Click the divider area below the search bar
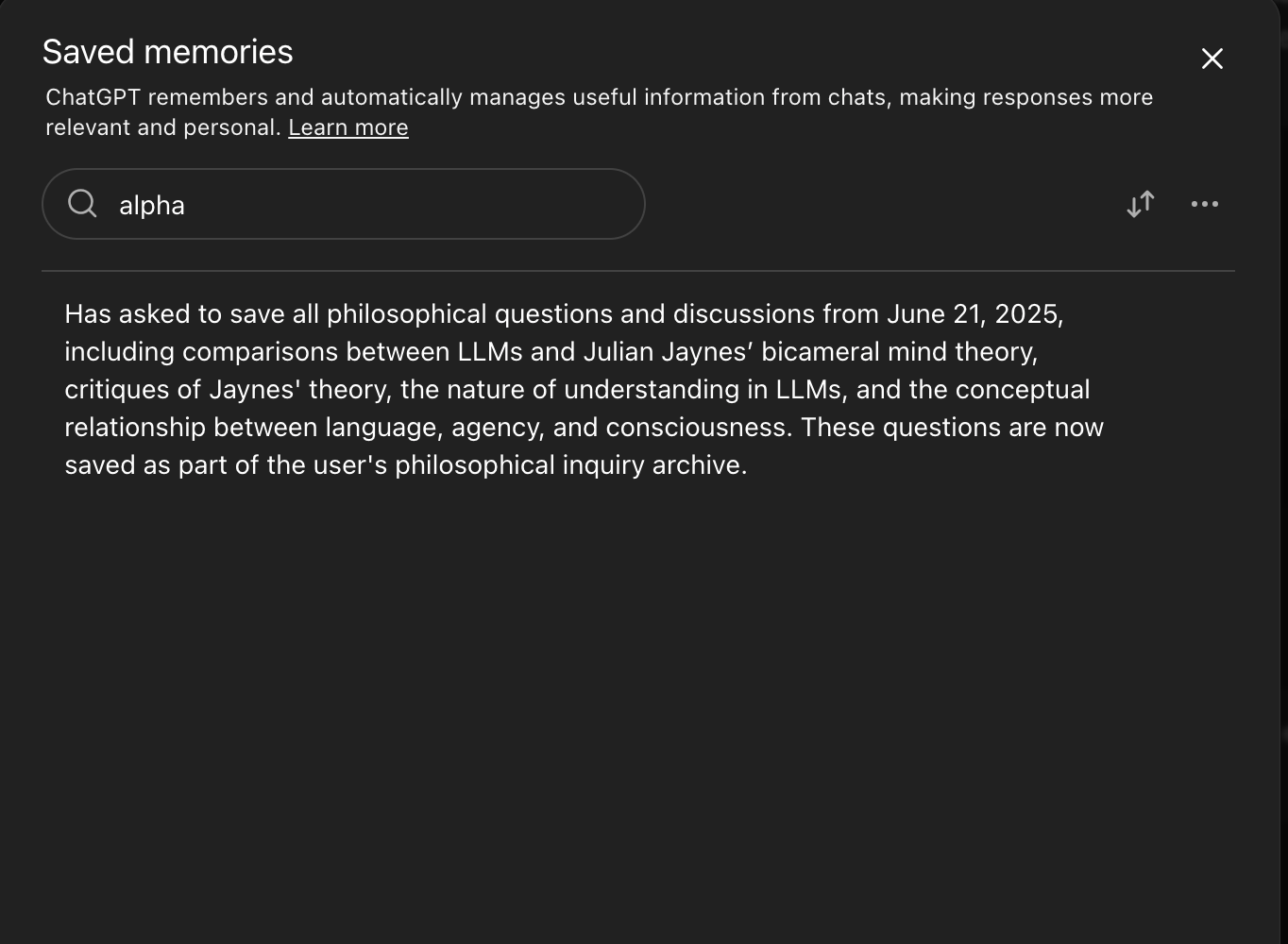Image resolution: width=1288 pixels, height=944 pixels. [642, 269]
